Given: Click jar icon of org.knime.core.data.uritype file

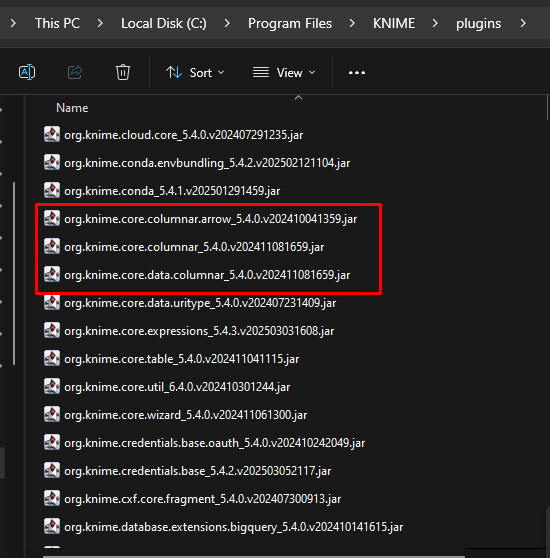Looking at the screenshot, I should 52,302.
